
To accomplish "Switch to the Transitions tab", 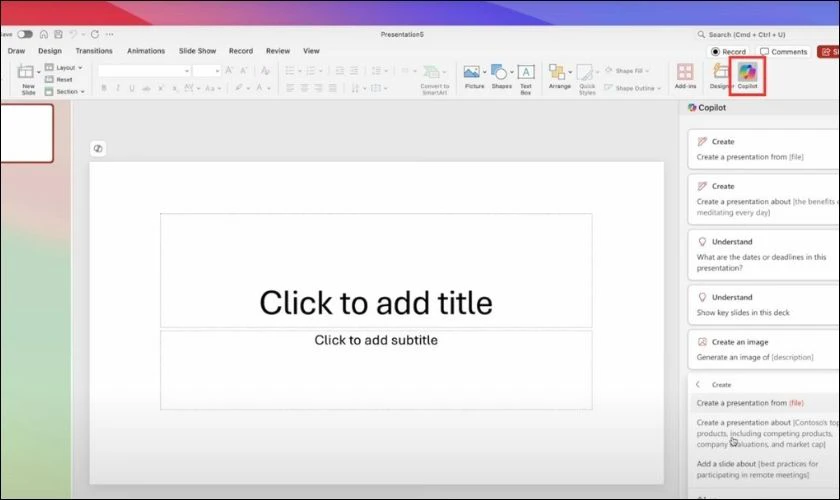I will [x=94, y=51].
